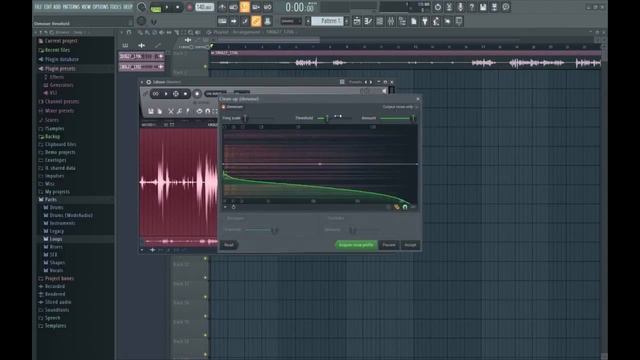Open the PATTERNS menu
Screen dimensions: 640x360
[71, 7]
